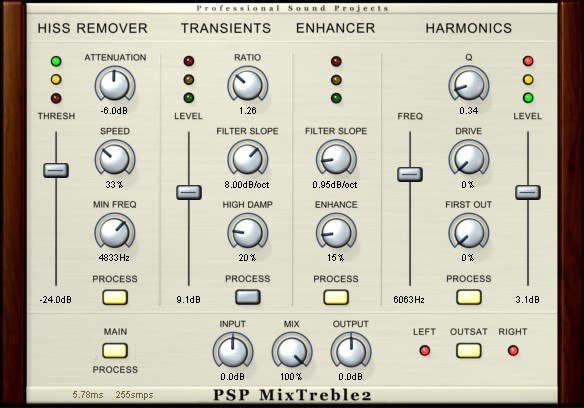
Task: Click the red LED in Harmonics
Action: pos(528,61)
